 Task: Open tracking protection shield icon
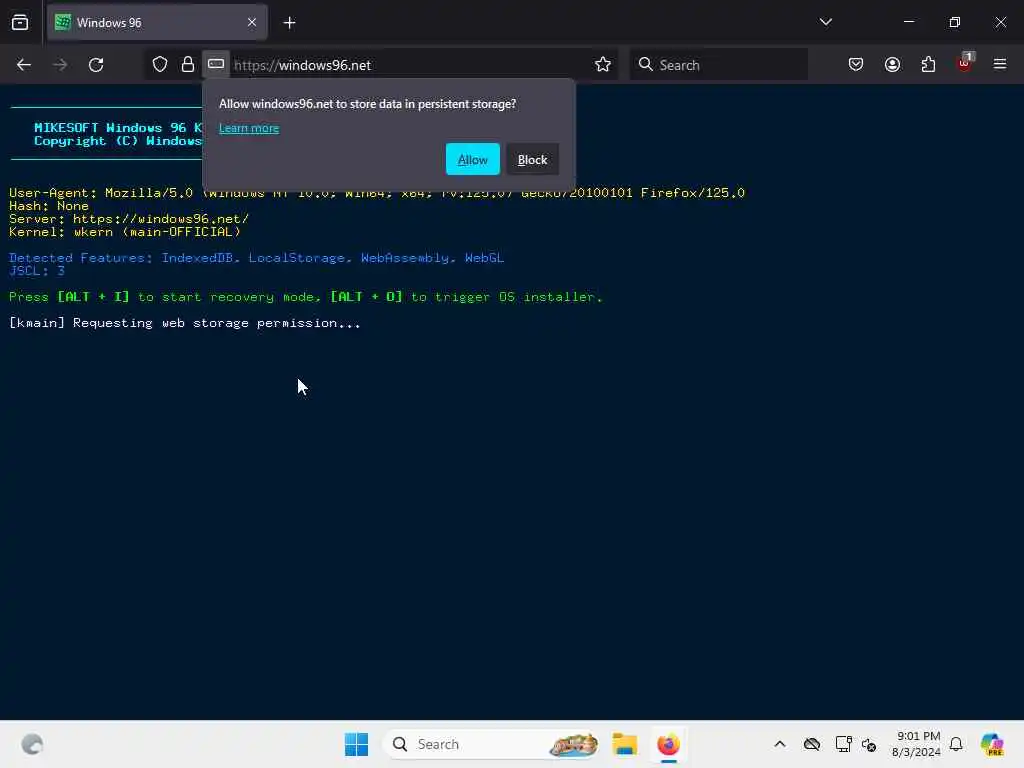[x=160, y=64]
